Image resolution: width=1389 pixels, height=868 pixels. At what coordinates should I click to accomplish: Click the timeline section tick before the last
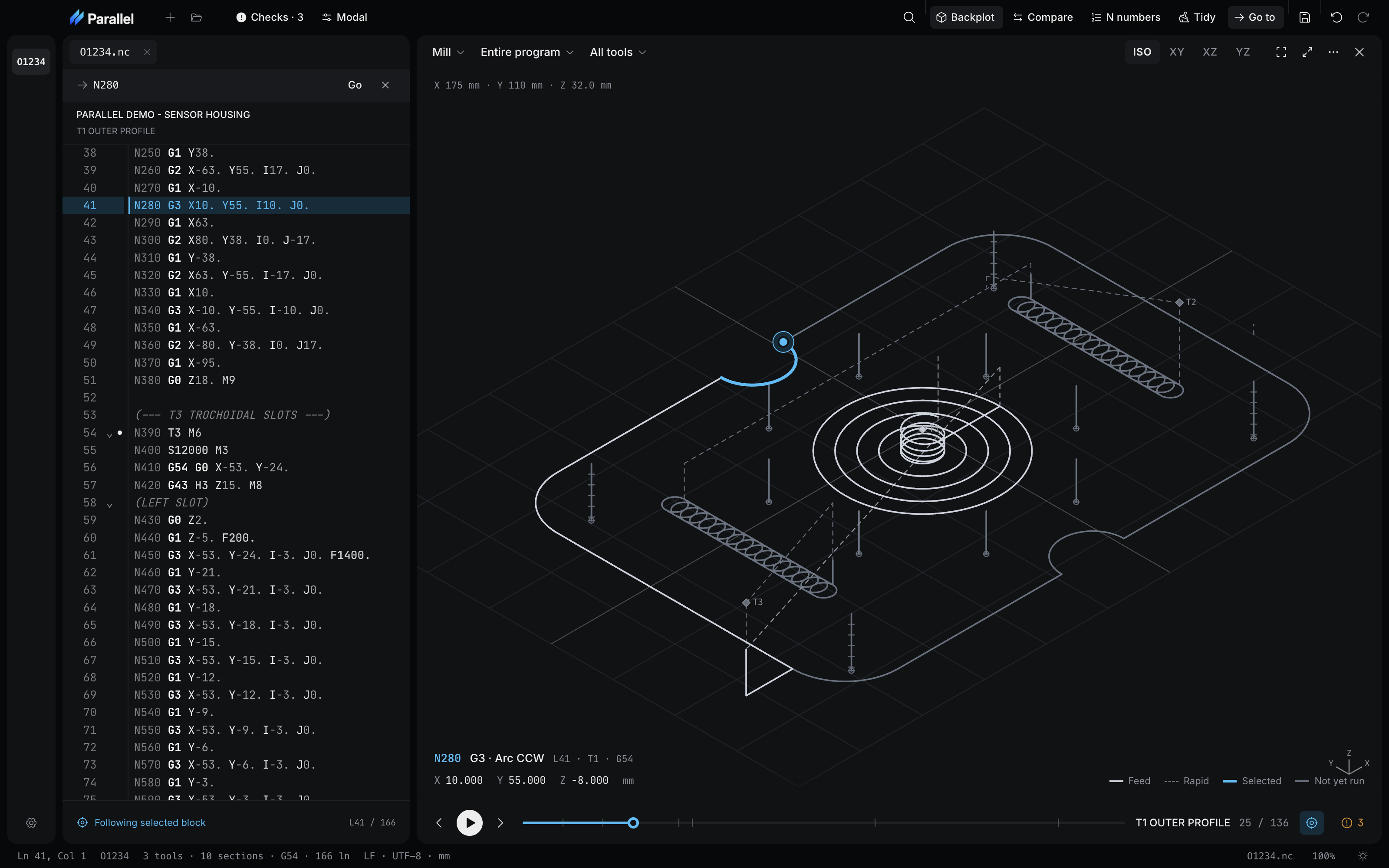(x=875, y=823)
